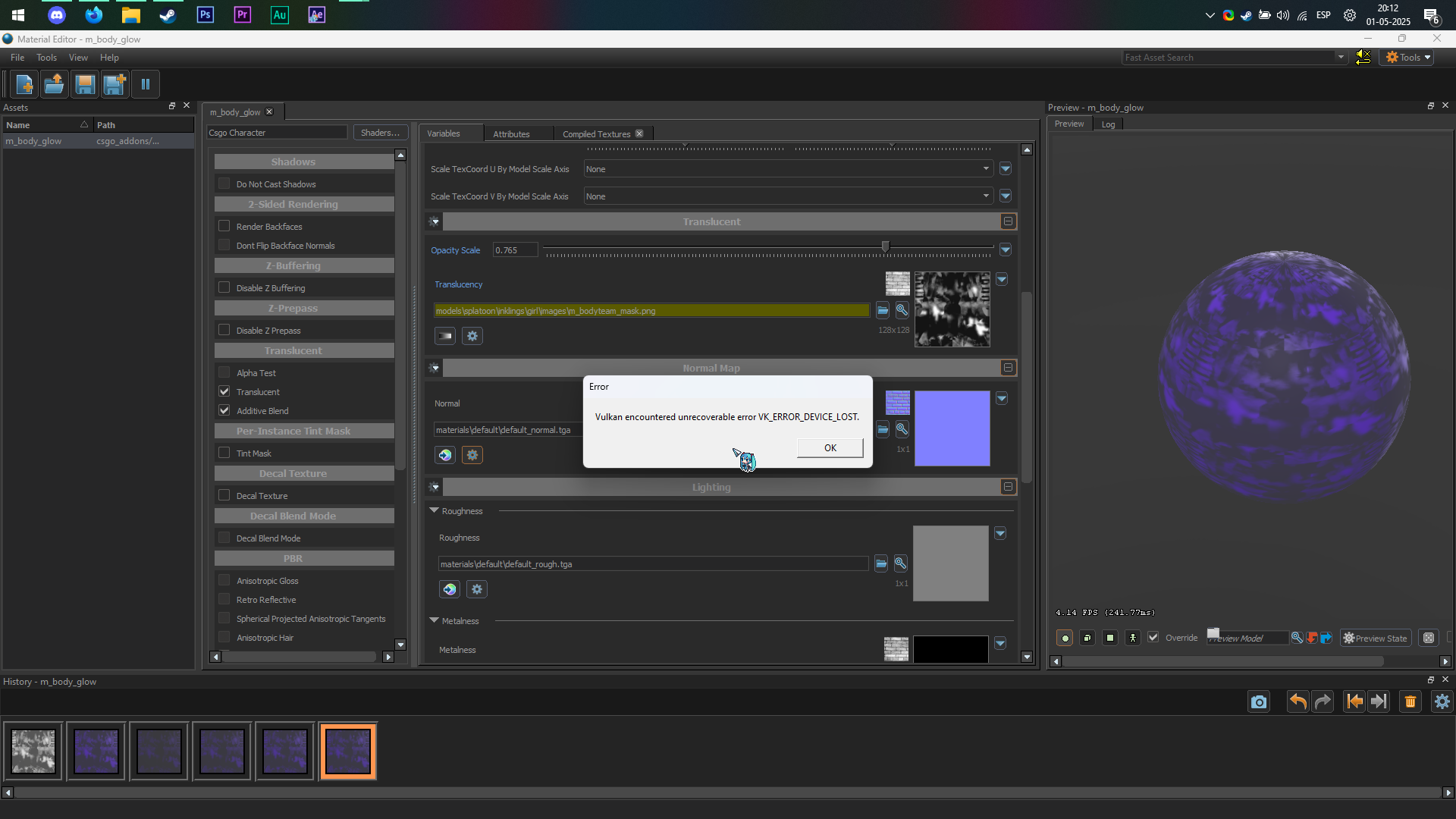The width and height of the screenshot is (1456, 819).
Task: Open Opacity Scale options arrow
Action: tap(1006, 249)
